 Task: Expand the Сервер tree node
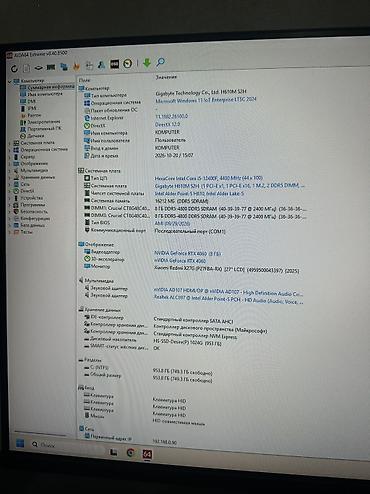(10, 157)
